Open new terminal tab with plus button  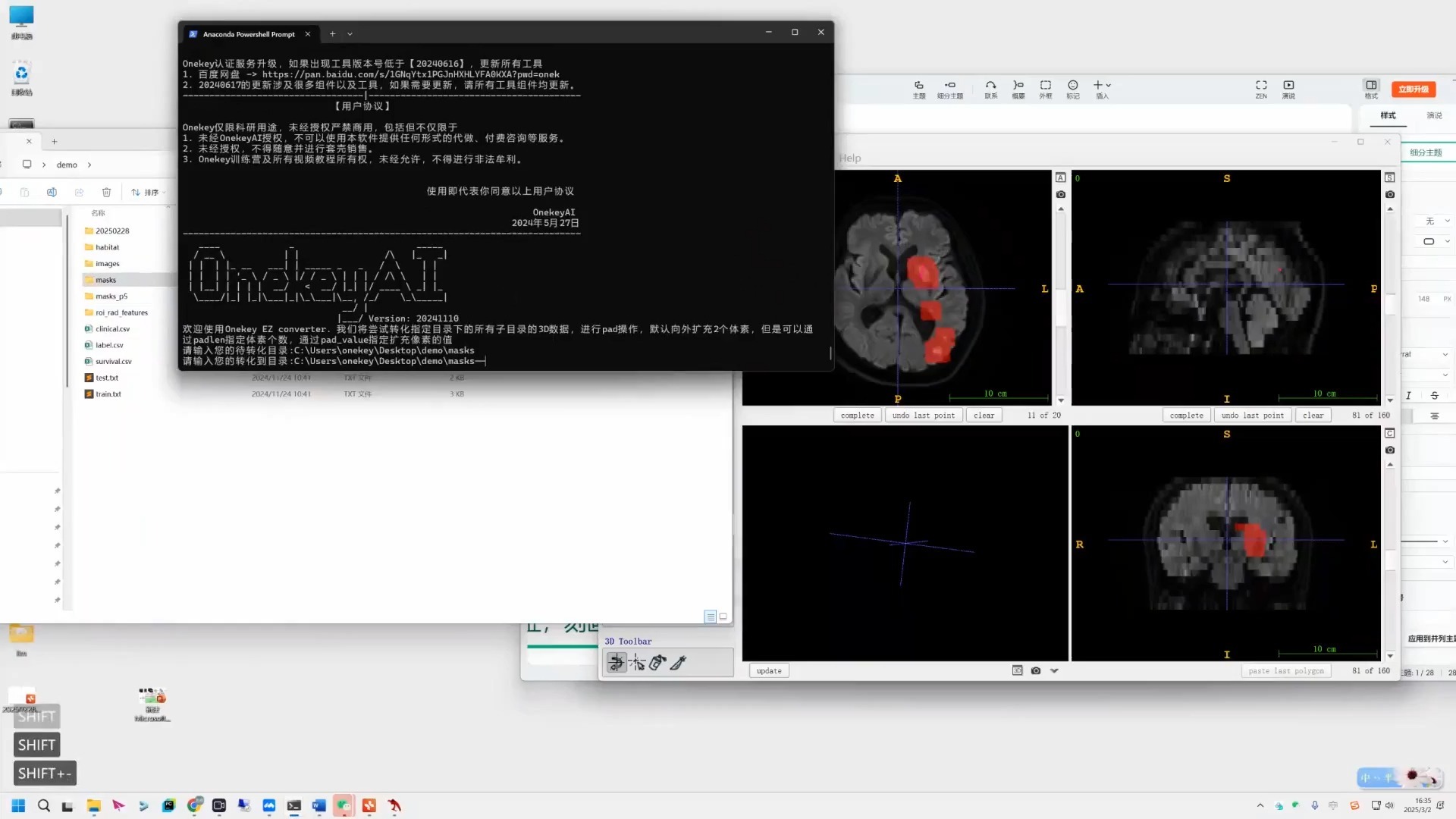click(331, 33)
